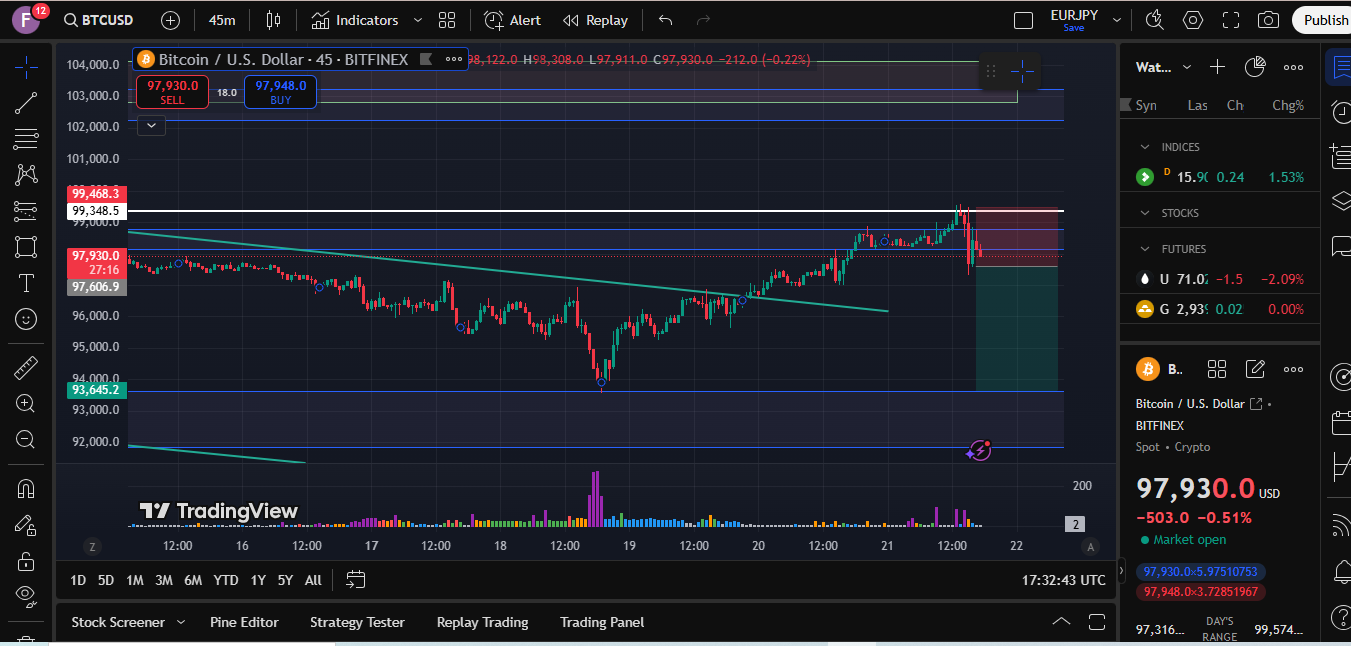Open the emoji and icons tool
The height and width of the screenshot is (646, 1351).
(26, 319)
